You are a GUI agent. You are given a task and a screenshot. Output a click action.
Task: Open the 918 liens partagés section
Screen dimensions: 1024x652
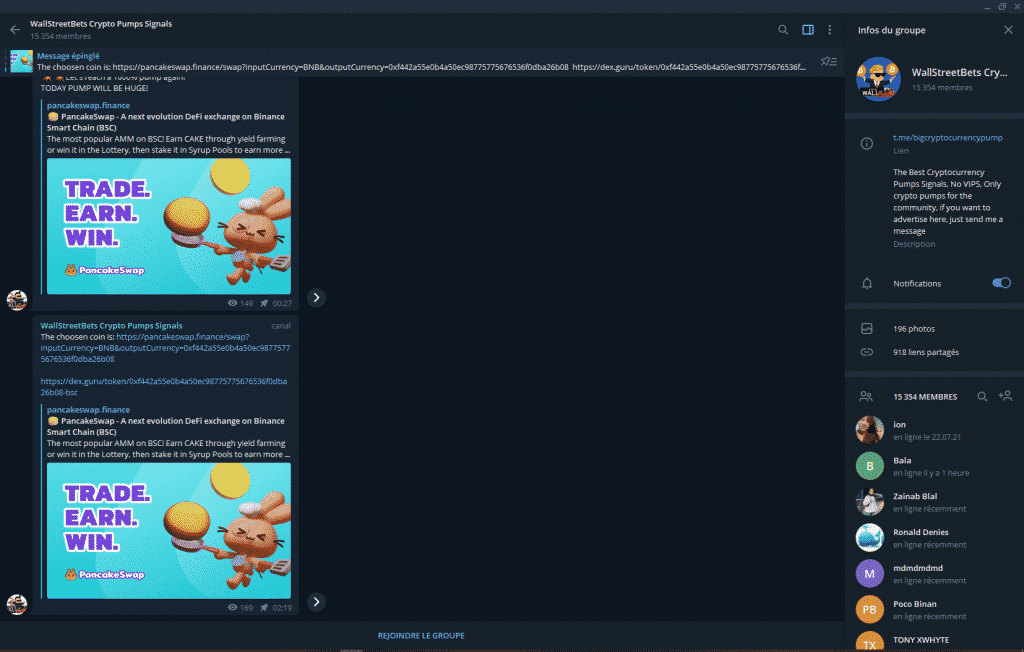click(926, 352)
